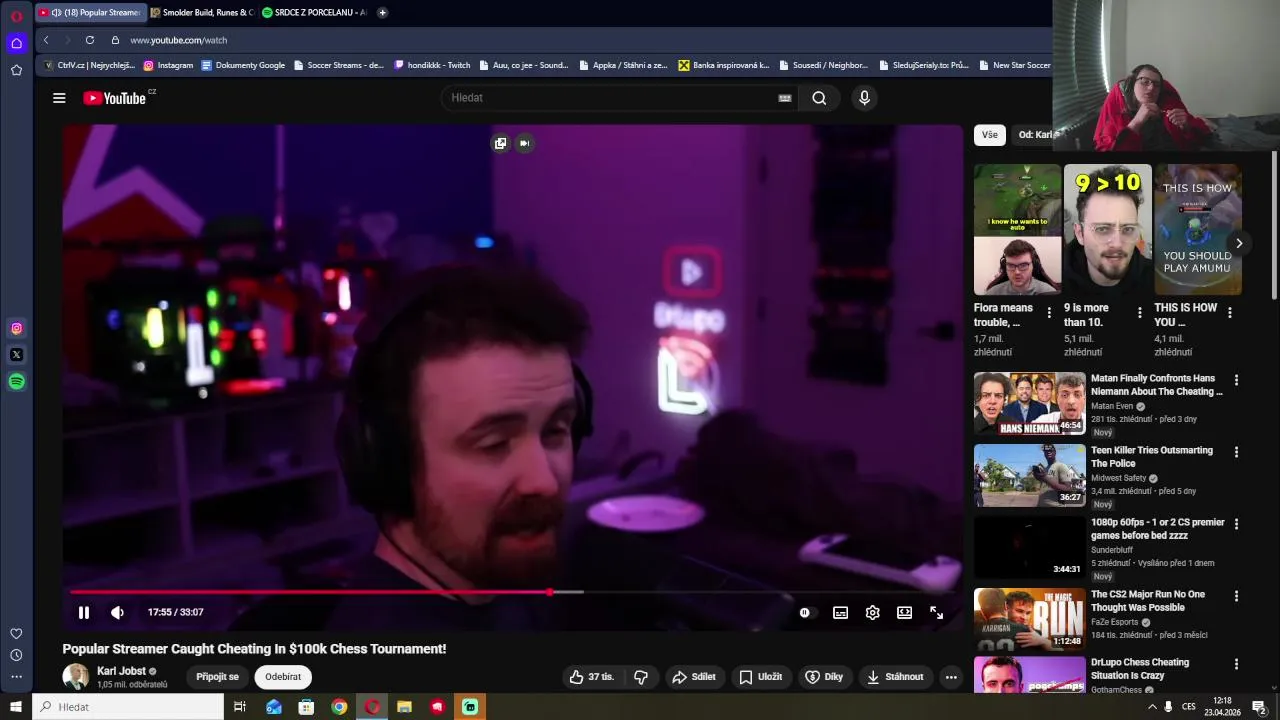Reload the current page
The width and height of the screenshot is (1280, 720).
coord(90,40)
